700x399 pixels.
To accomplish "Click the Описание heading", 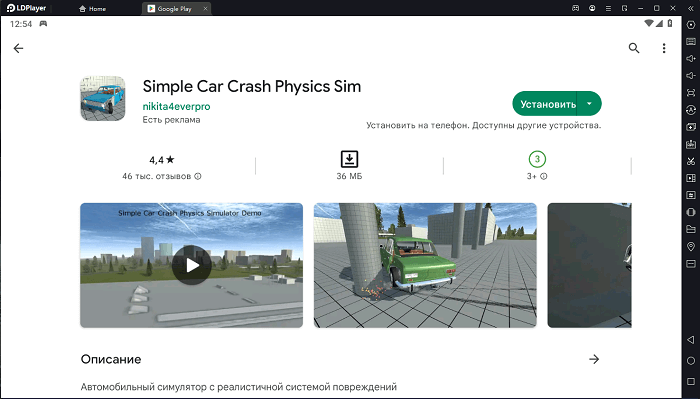I will (111, 359).
